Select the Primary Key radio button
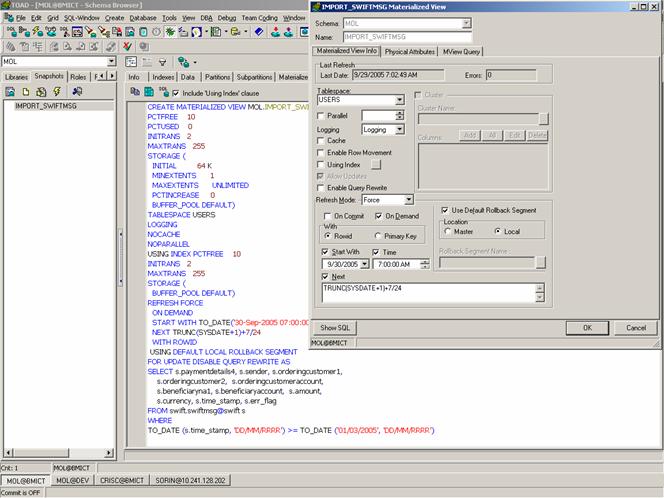This screenshot has width=664, height=498. [377, 236]
